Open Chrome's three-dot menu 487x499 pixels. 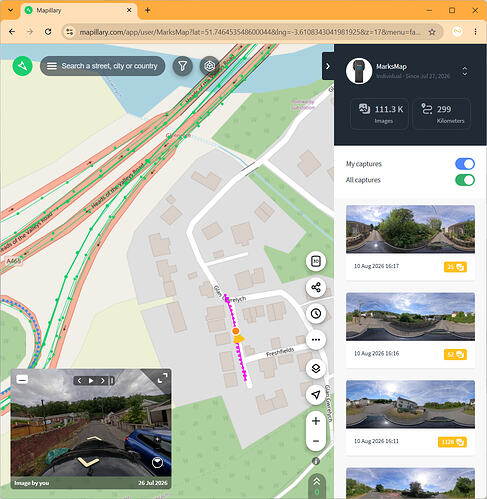click(x=475, y=32)
